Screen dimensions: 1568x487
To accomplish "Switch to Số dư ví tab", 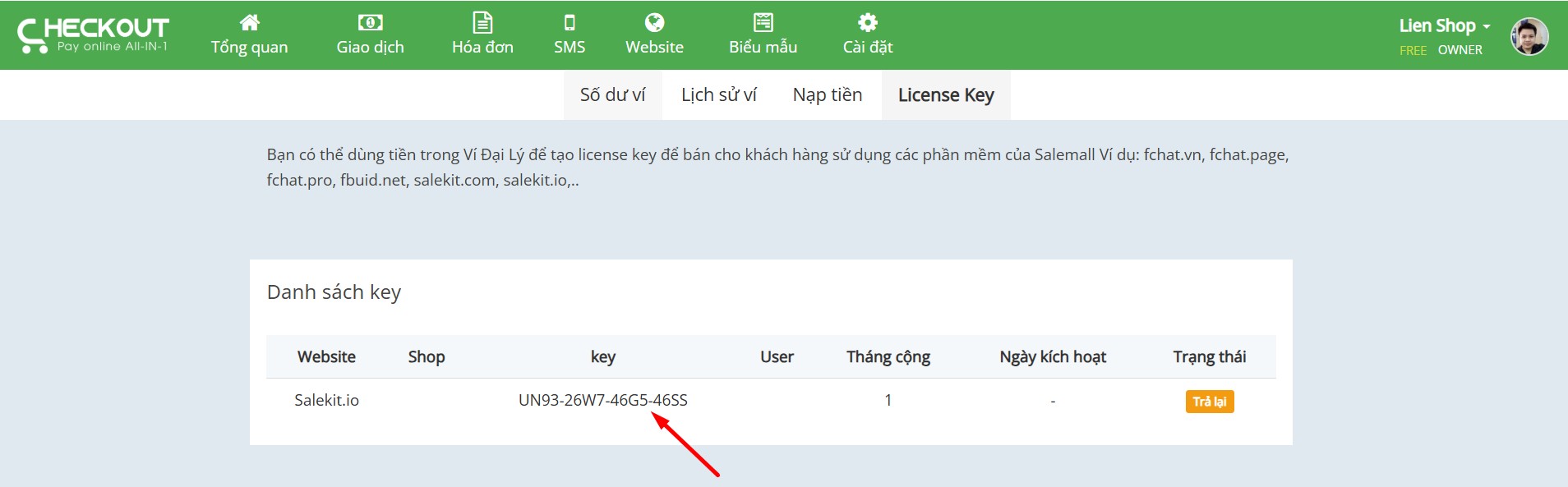I will click(x=612, y=95).
